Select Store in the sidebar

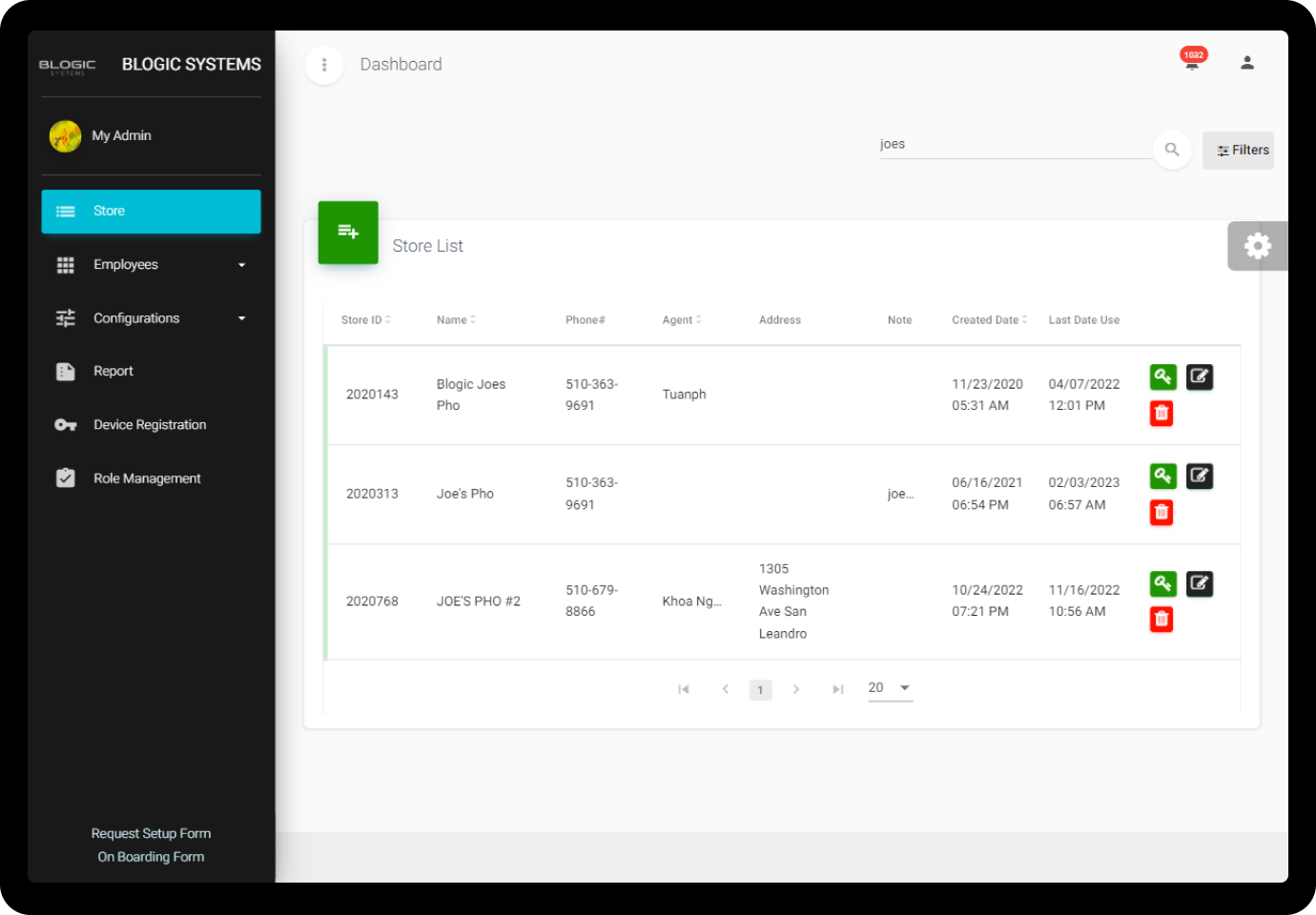(151, 212)
